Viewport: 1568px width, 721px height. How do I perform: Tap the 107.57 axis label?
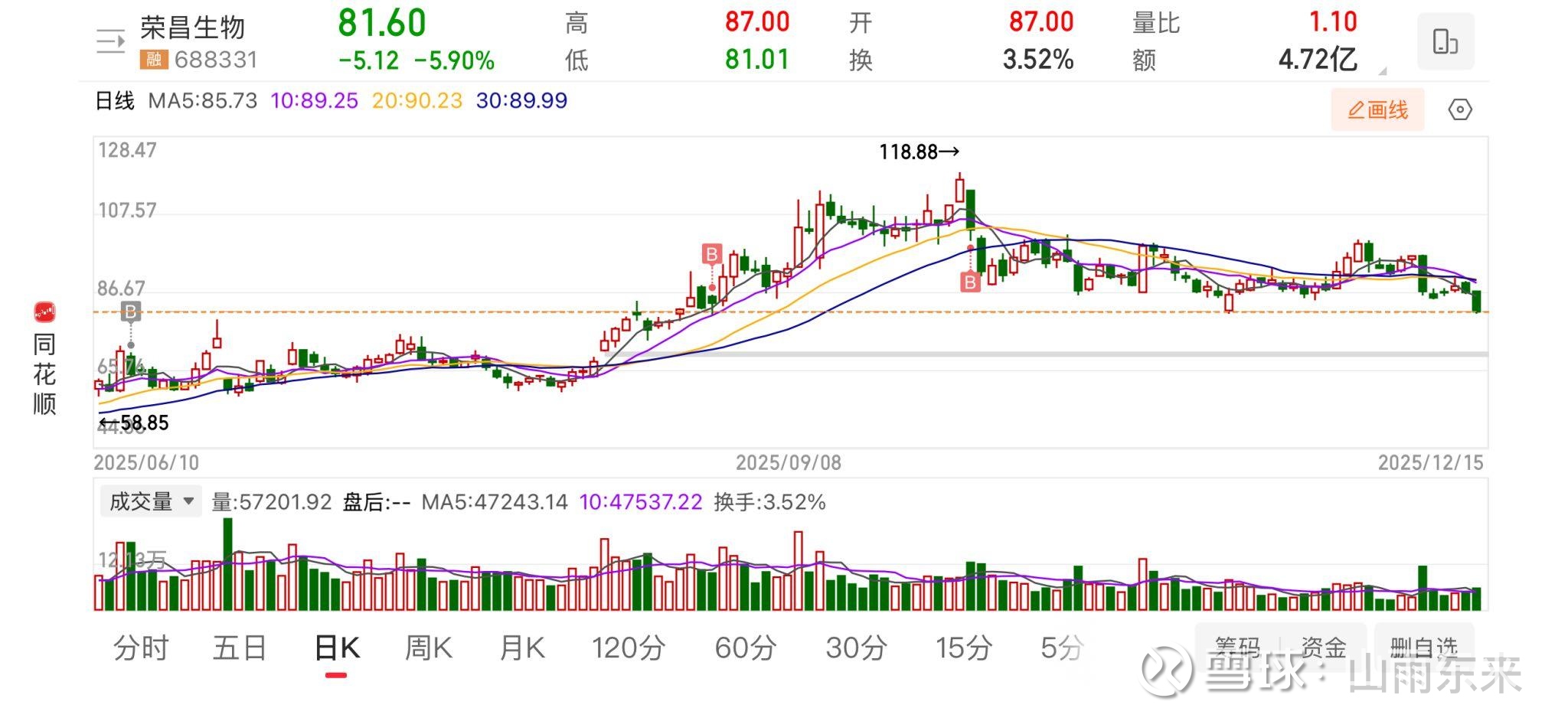tap(127, 210)
